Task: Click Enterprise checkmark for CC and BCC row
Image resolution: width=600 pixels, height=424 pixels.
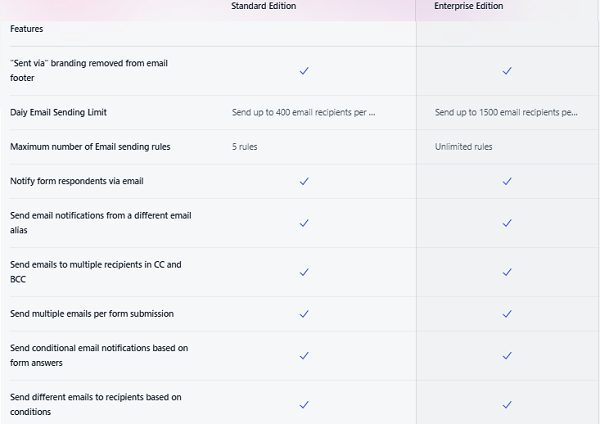Action: 507,272
